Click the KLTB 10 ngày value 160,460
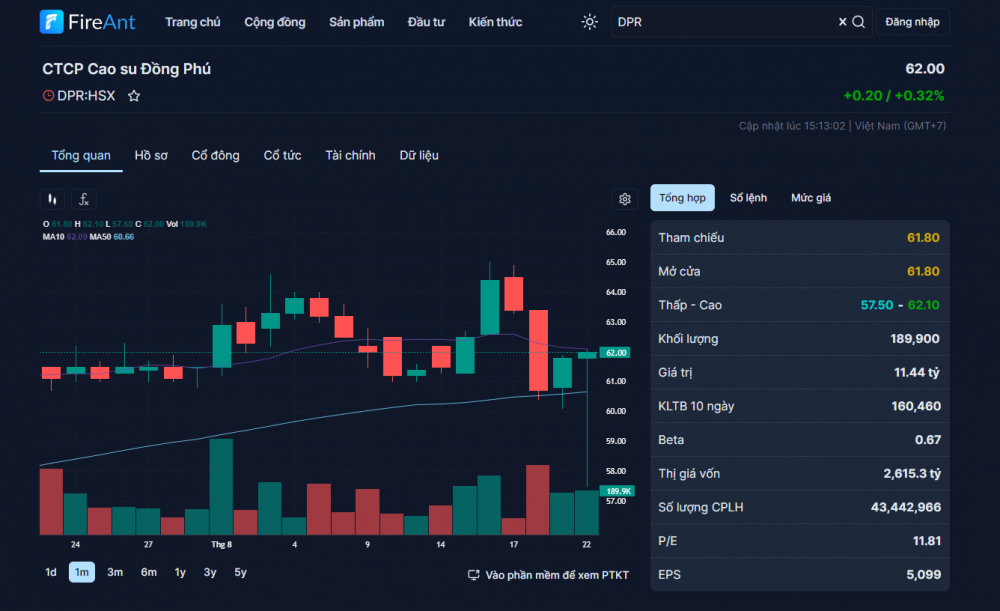This screenshot has height=611, width=1000. click(916, 406)
